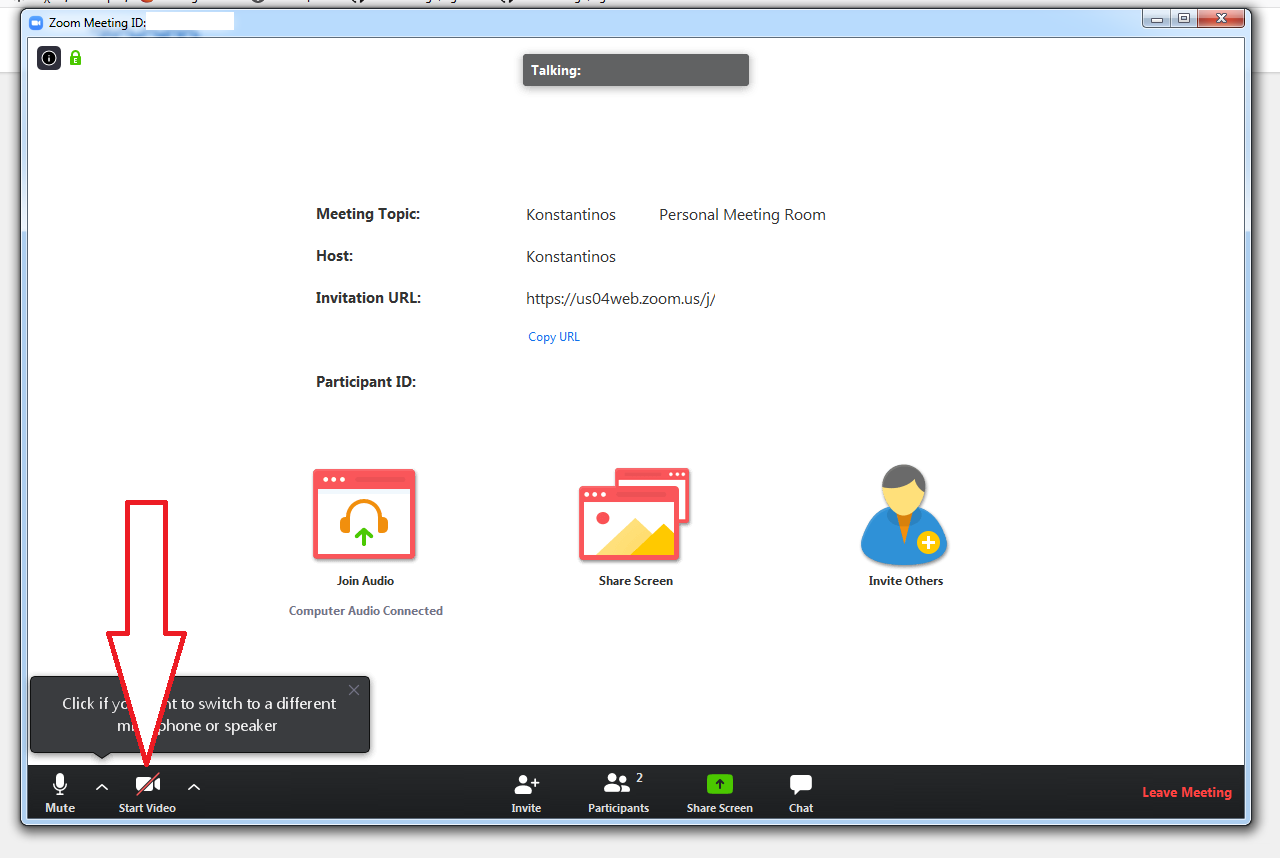
Task: Click the Copy URL link
Action: point(554,337)
